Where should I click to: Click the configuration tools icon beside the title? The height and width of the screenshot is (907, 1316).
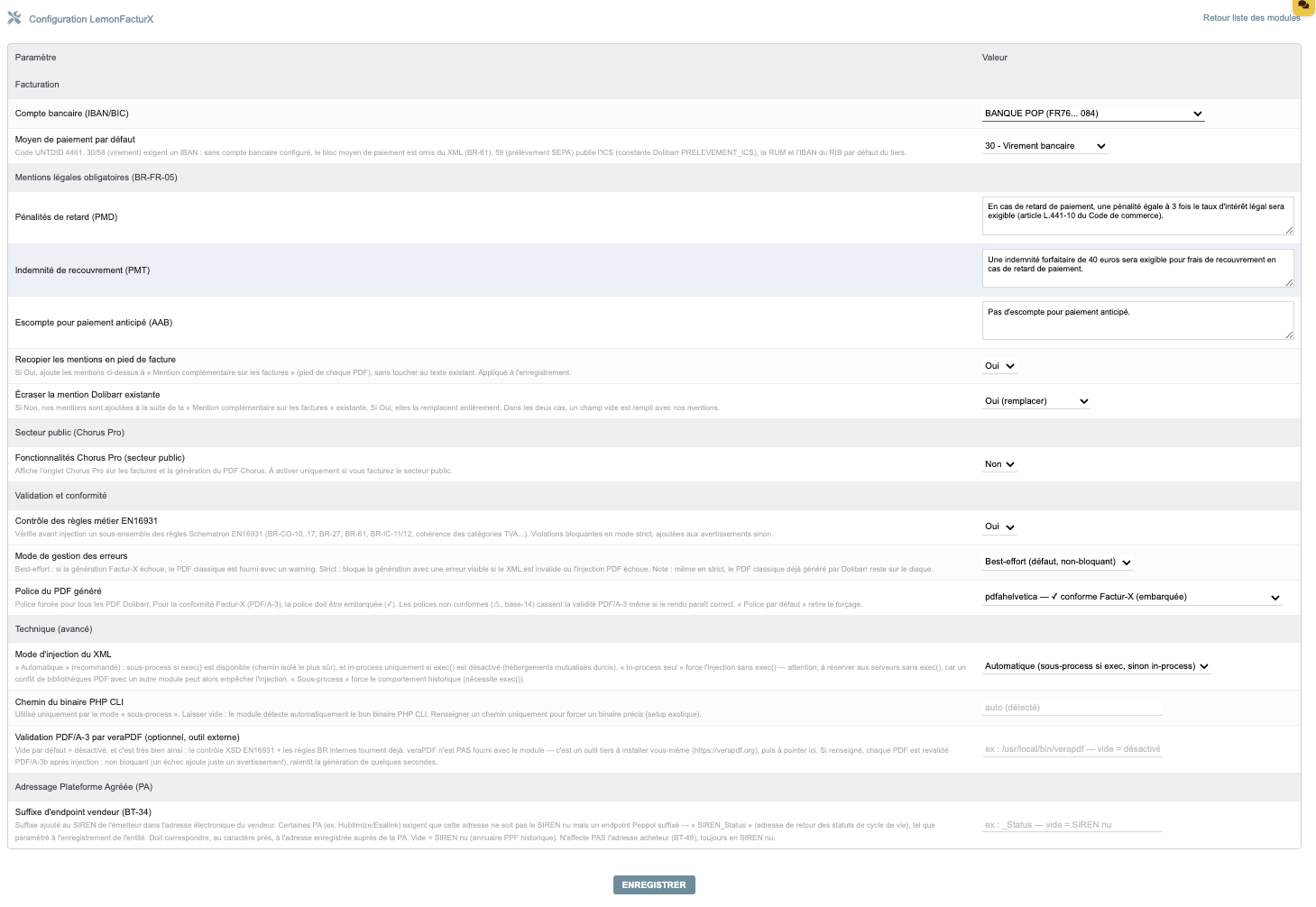[x=14, y=18]
